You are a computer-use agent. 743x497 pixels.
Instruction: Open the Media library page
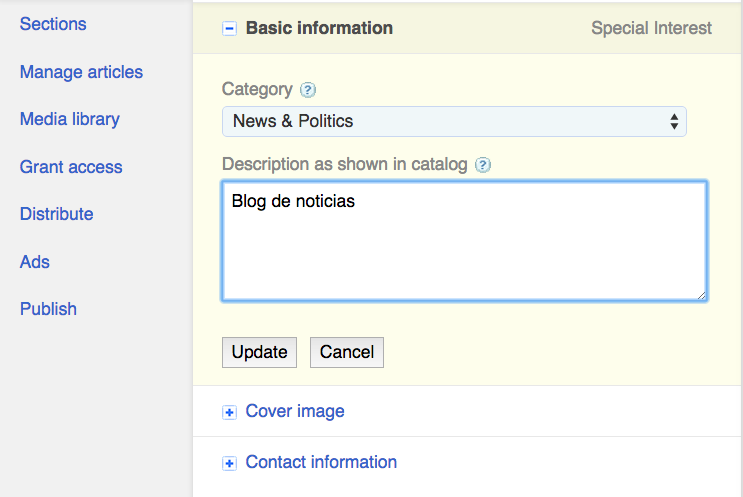[70, 119]
